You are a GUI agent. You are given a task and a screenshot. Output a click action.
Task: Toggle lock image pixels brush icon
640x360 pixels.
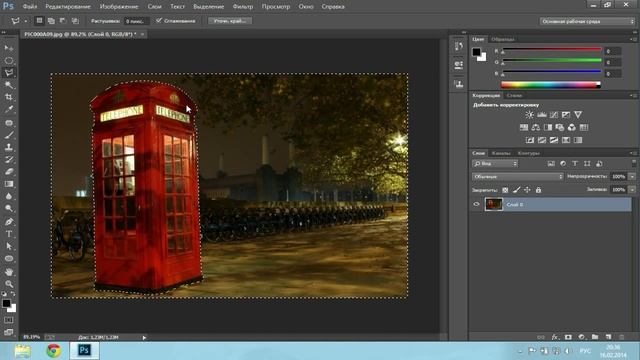[x=517, y=190]
